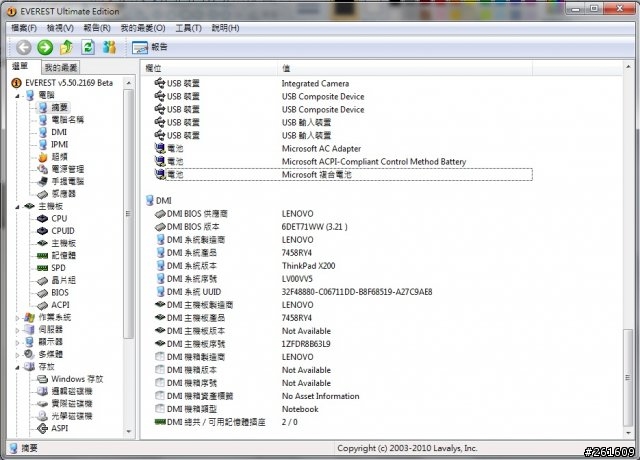
Task: Click the 記憶體 memory module icon
Action: tap(42, 256)
